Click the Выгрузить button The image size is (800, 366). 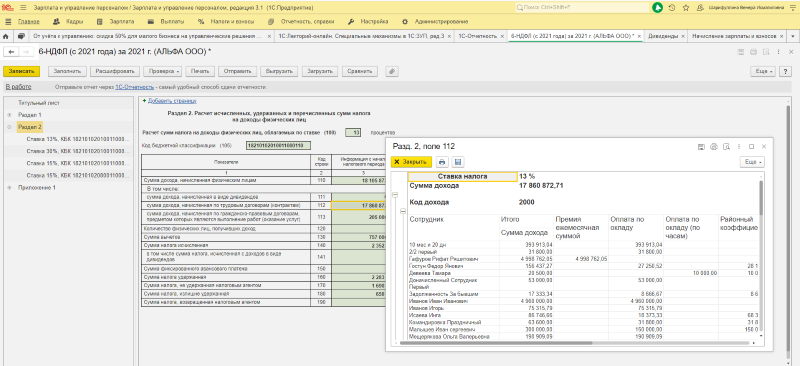tap(279, 71)
